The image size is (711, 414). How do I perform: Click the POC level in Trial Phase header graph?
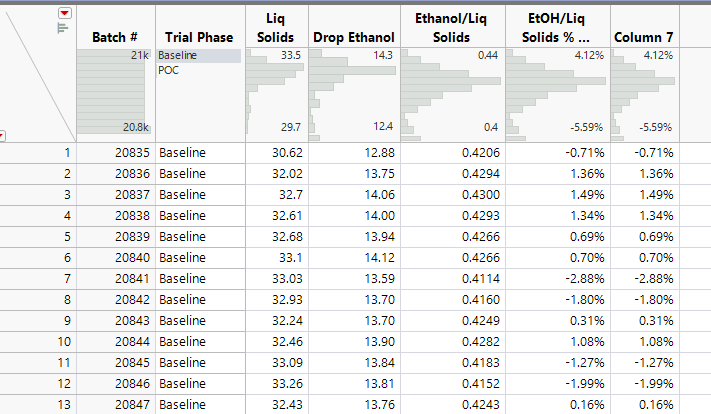168,70
